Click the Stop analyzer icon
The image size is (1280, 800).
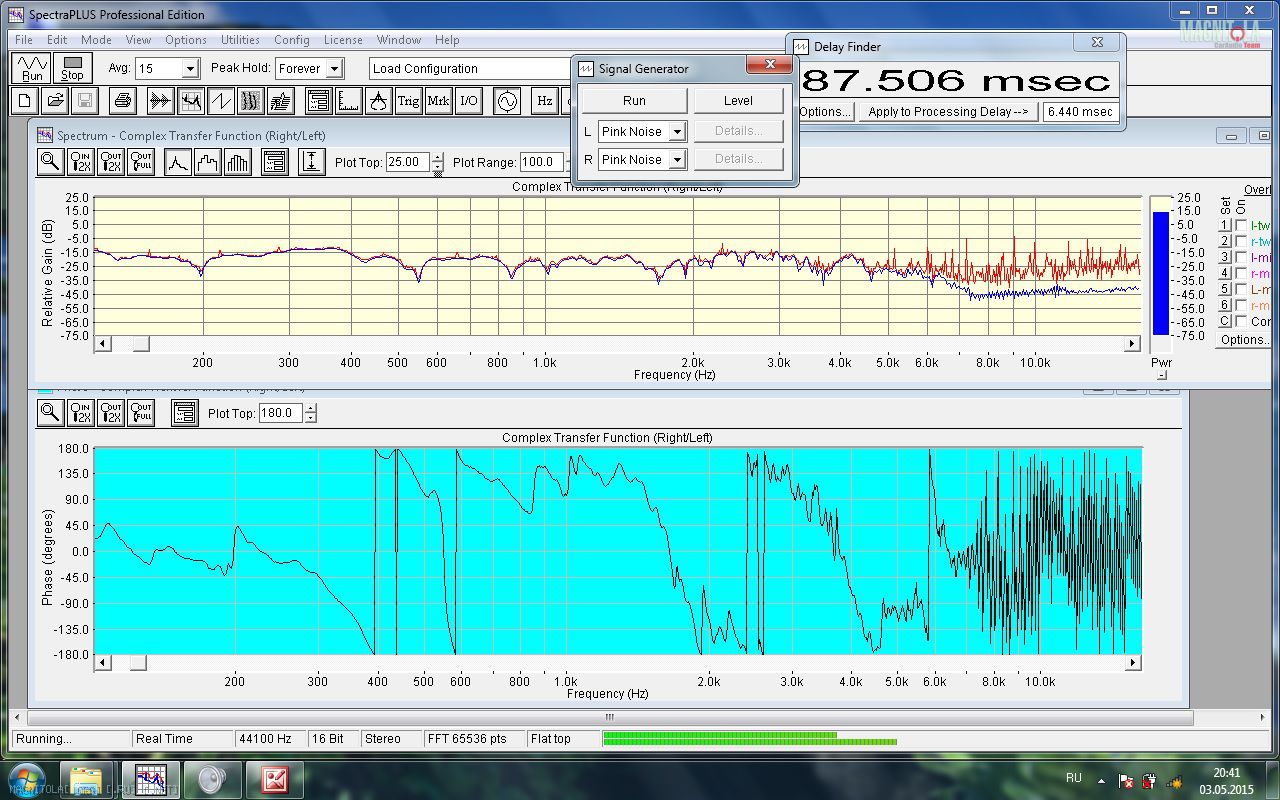click(x=72, y=68)
